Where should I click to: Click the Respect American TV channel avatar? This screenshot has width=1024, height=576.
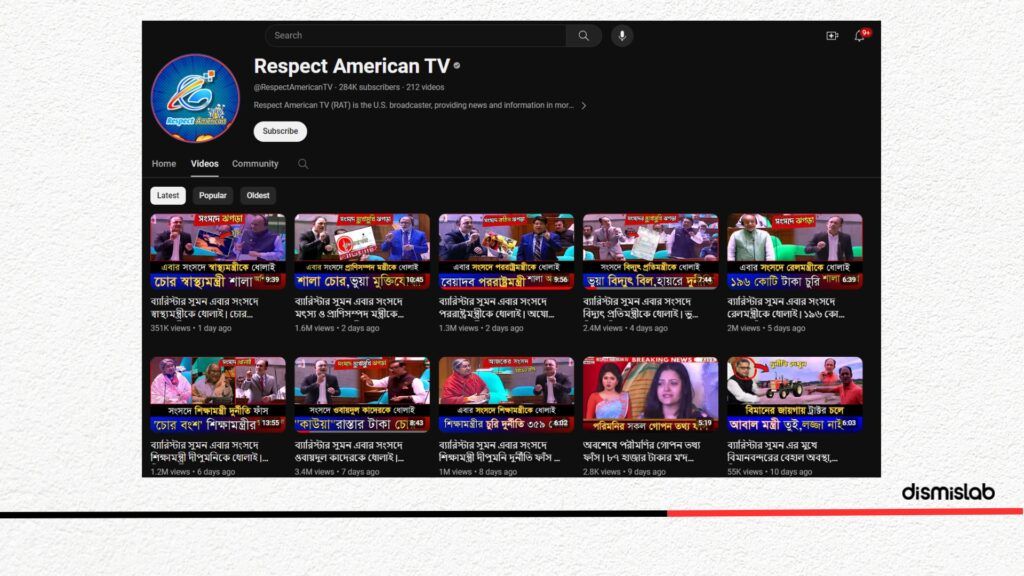195,98
